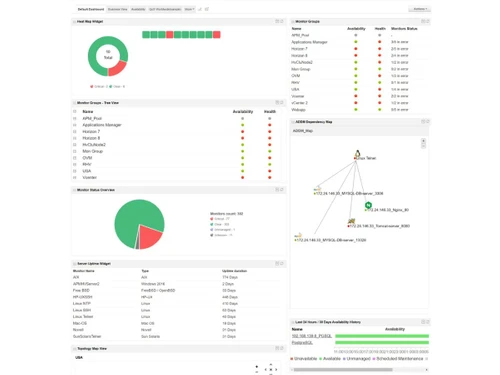Collapse the Heat Map Widget panel
Screen dimensions: 500x375
point(74,22)
